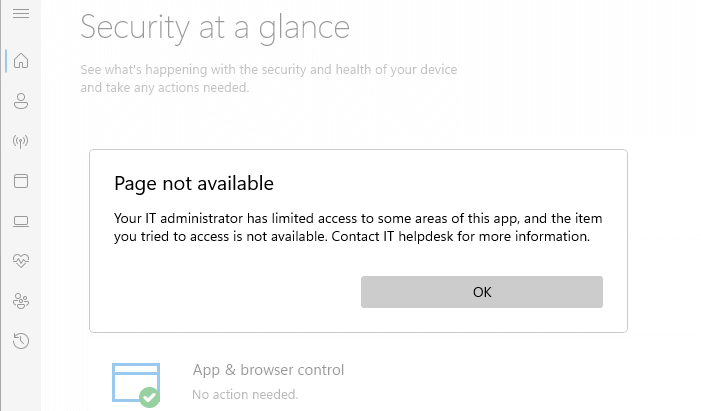Open Family options from the sidebar
Screen dimensions: 701x411
point(21,300)
